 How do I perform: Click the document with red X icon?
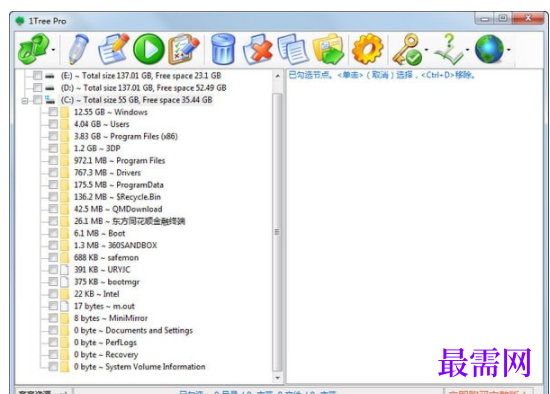pos(258,49)
